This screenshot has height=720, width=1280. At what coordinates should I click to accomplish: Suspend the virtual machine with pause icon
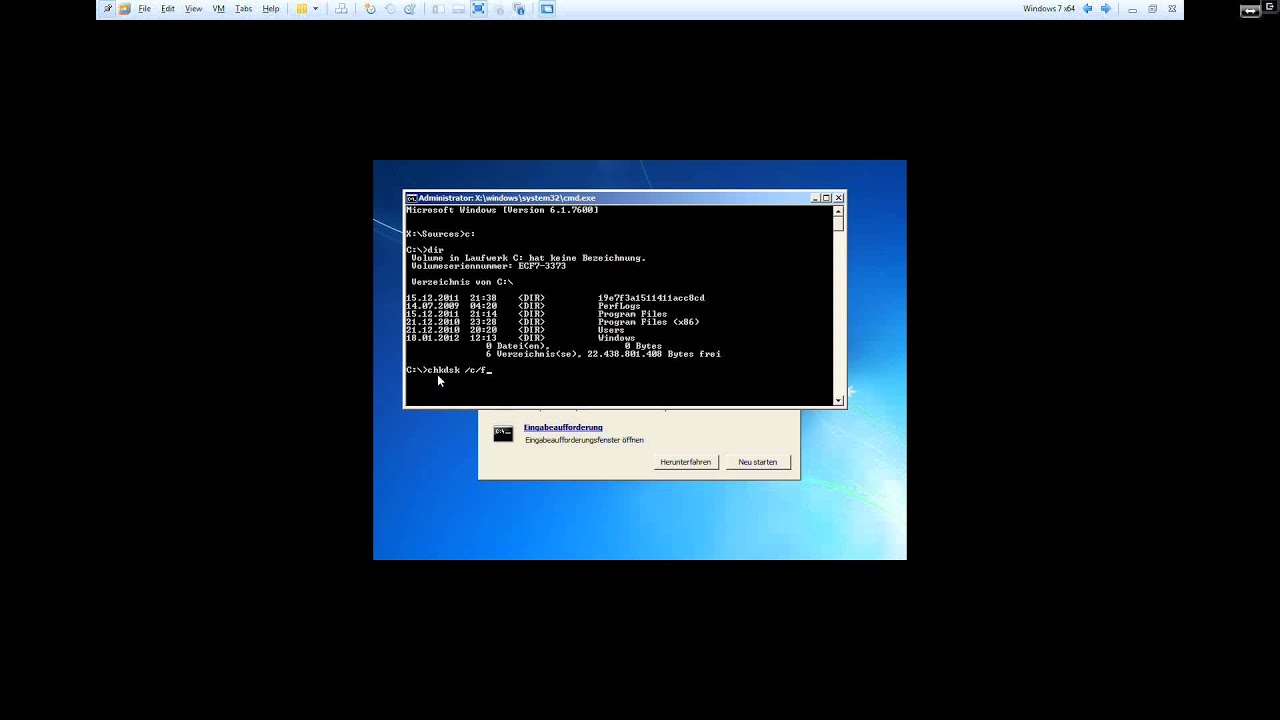pyautogui.click(x=302, y=9)
